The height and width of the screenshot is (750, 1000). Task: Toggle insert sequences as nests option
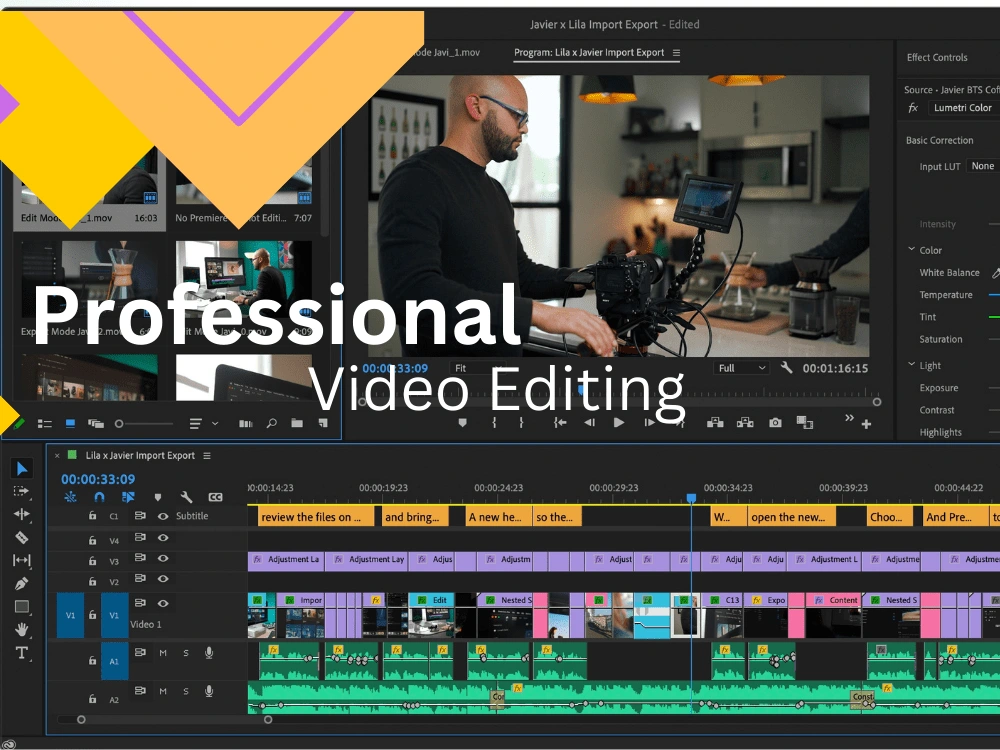[70, 497]
